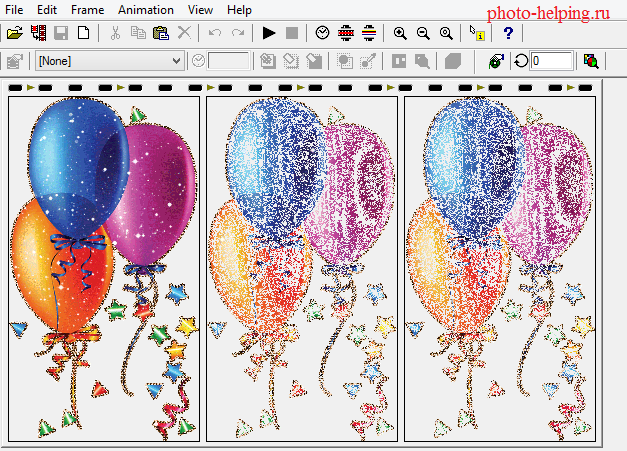
Task: Click the third disabled frame icon
Action: 314,61
